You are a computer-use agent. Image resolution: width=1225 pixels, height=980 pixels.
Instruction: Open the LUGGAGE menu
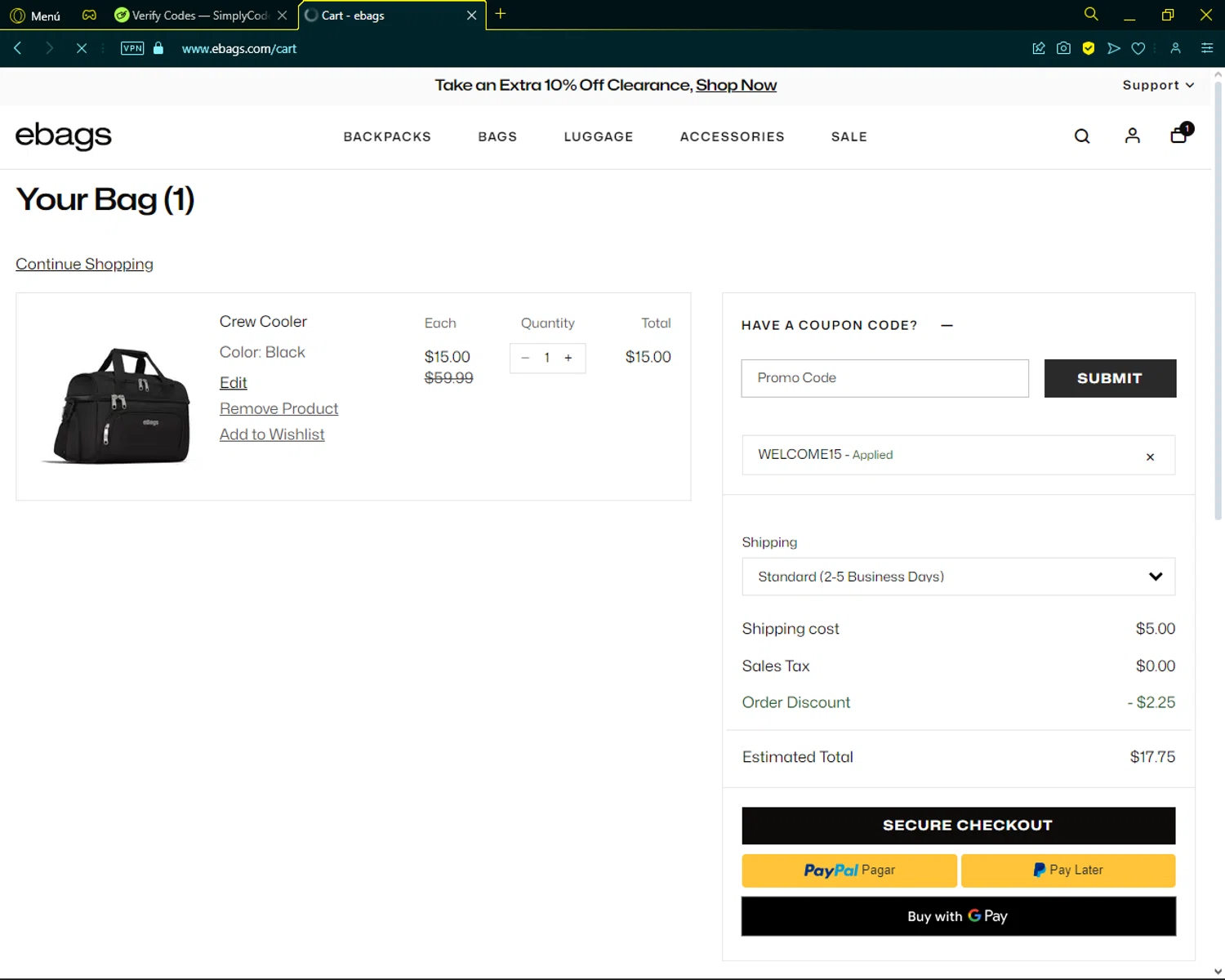click(599, 136)
